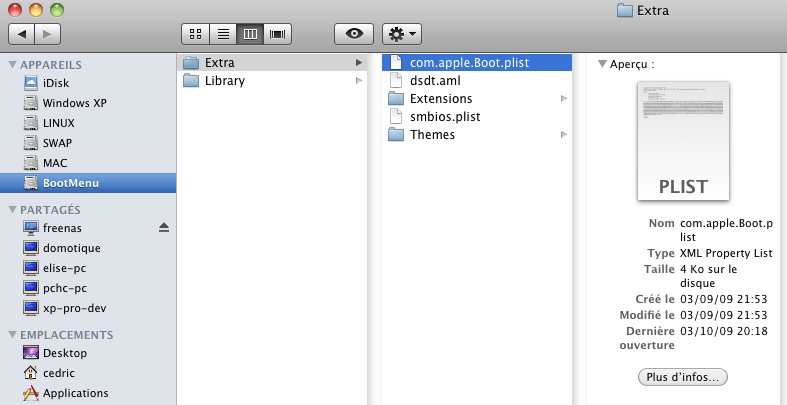
Task: Open the domotique shared computer
Action: click(88, 248)
